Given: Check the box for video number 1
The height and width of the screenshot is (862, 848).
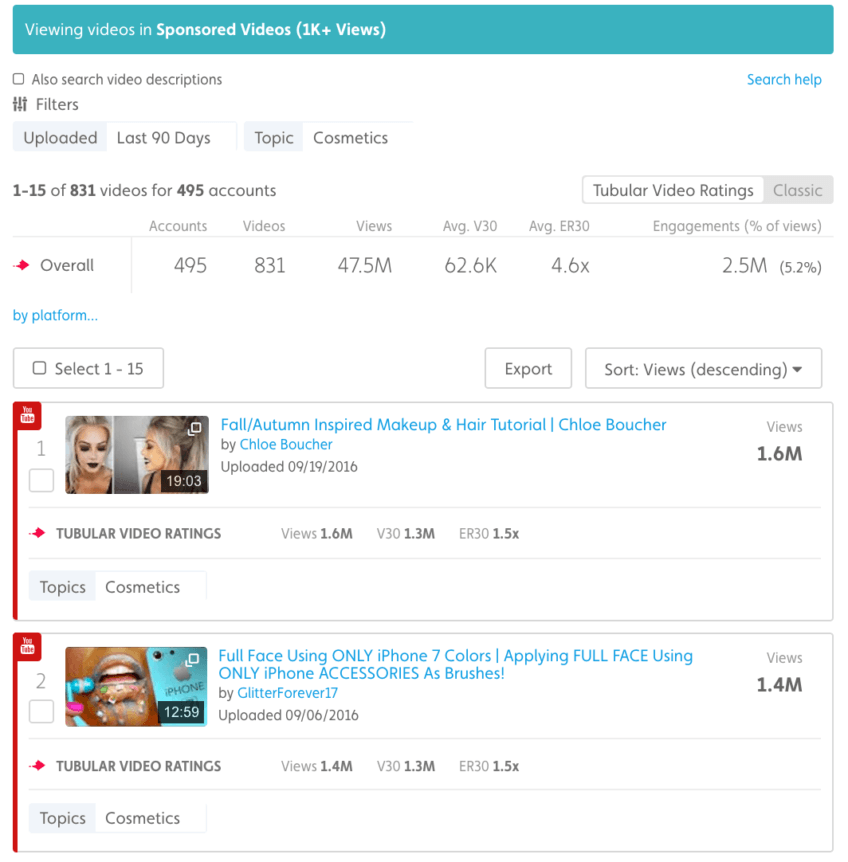Looking at the screenshot, I should [x=41, y=481].
